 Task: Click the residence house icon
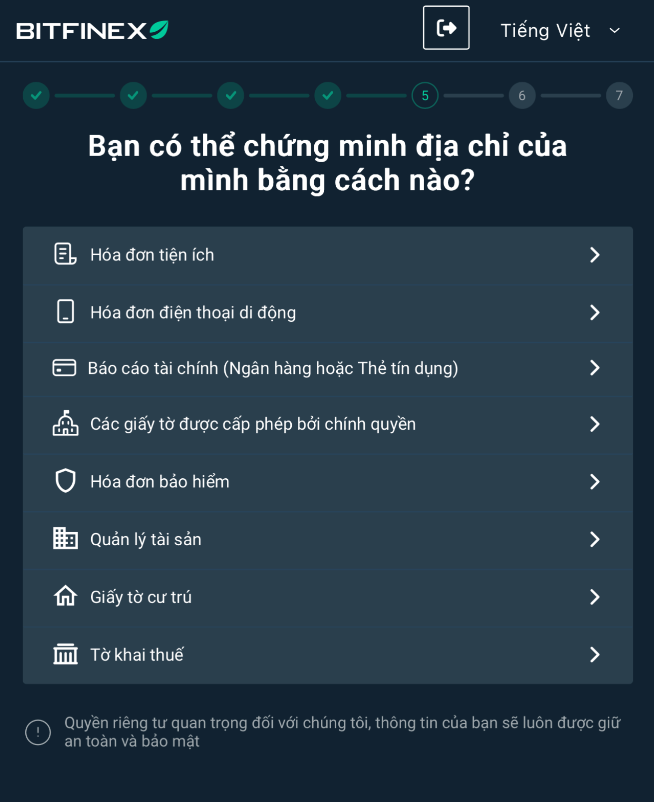(x=65, y=596)
